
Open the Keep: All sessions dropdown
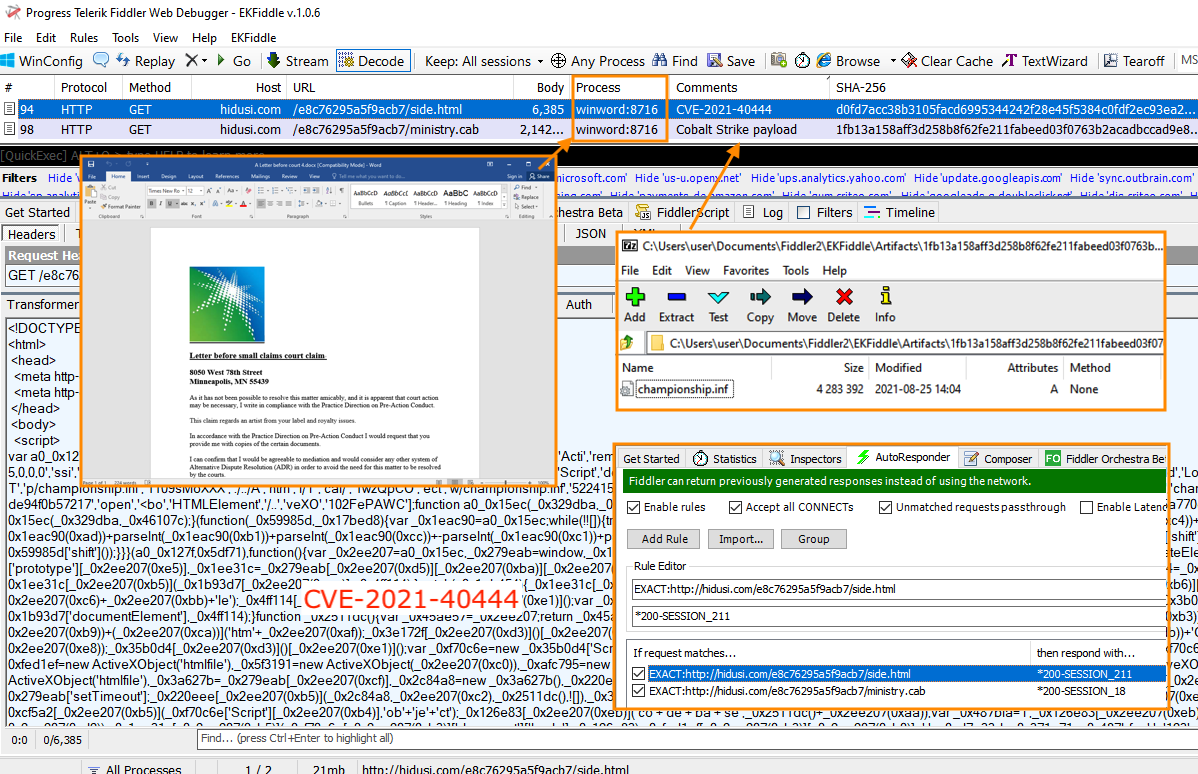coord(484,61)
